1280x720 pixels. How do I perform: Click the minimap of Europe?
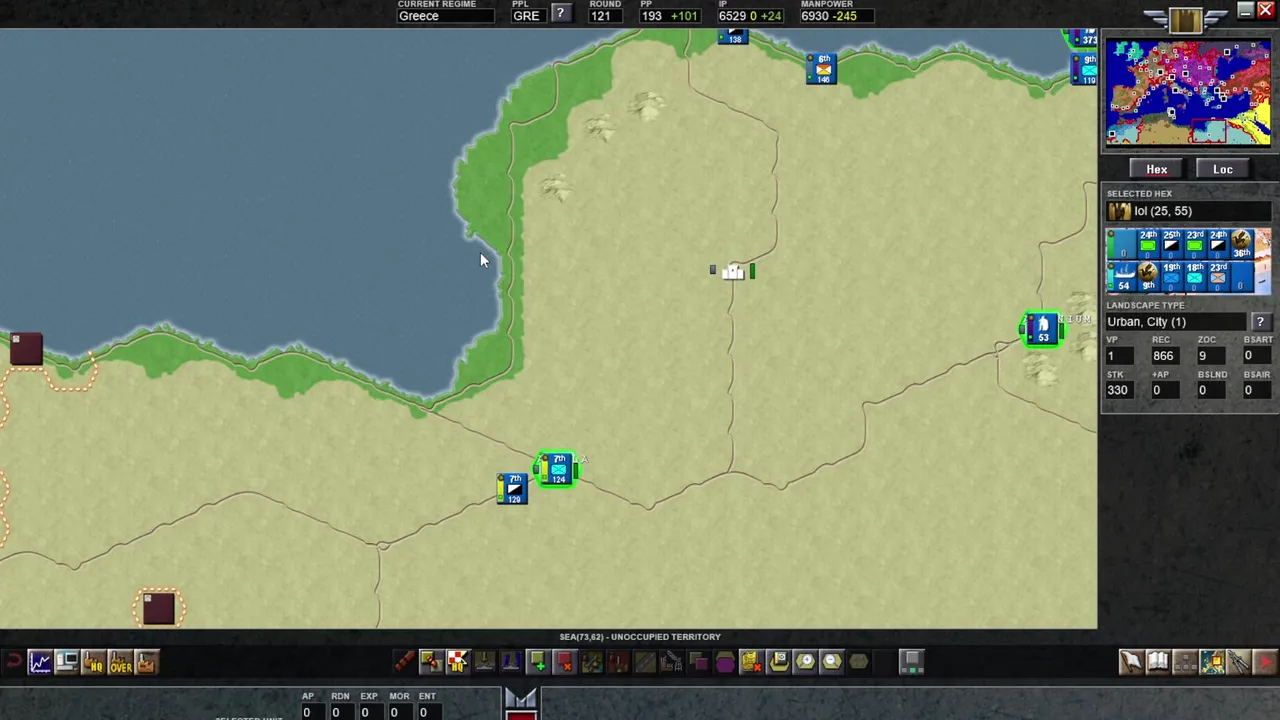click(1189, 93)
